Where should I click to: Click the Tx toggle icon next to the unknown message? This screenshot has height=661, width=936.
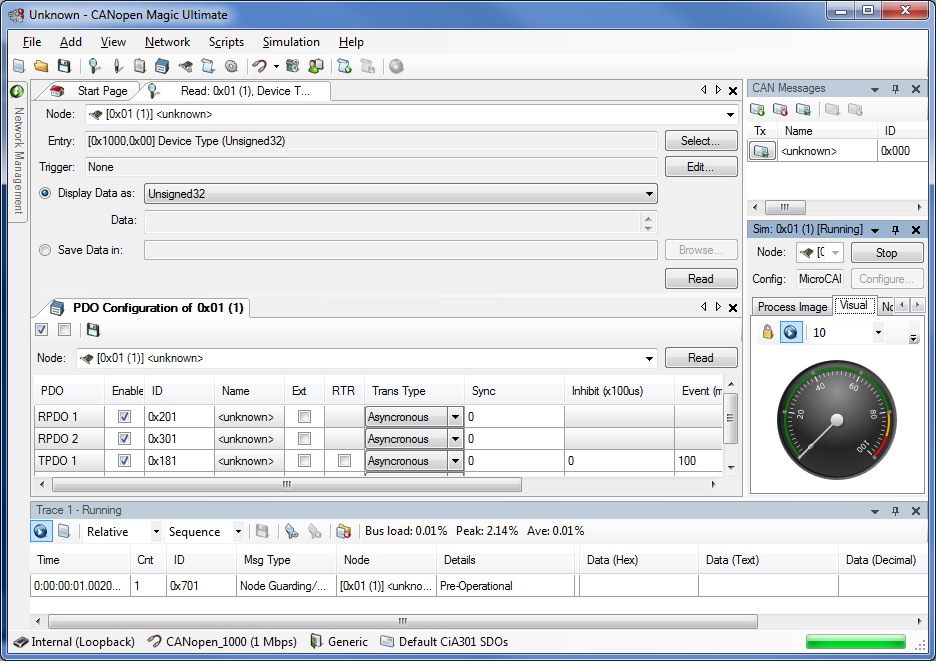click(x=762, y=150)
